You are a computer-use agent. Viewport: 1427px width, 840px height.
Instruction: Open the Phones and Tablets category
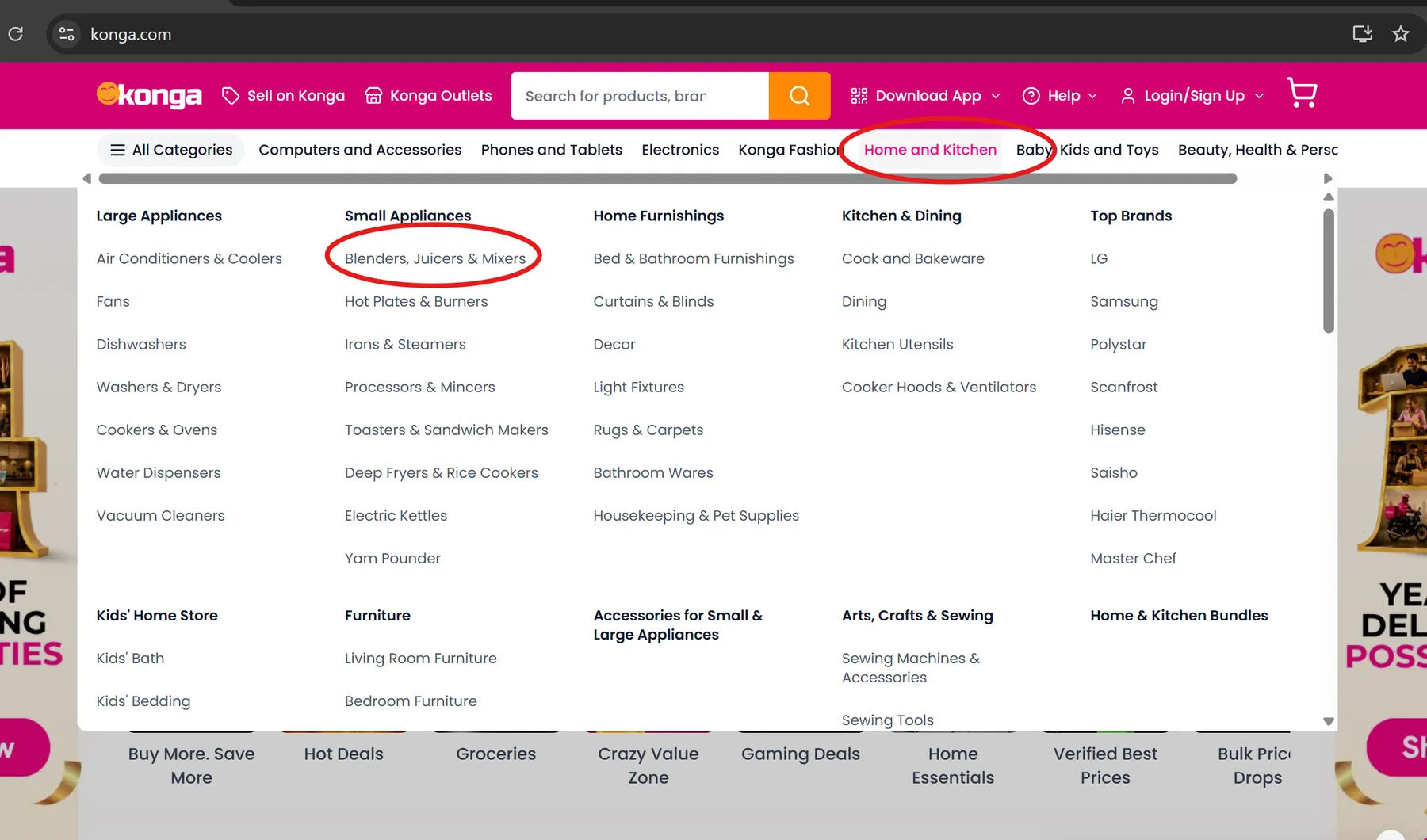[x=552, y=150]
